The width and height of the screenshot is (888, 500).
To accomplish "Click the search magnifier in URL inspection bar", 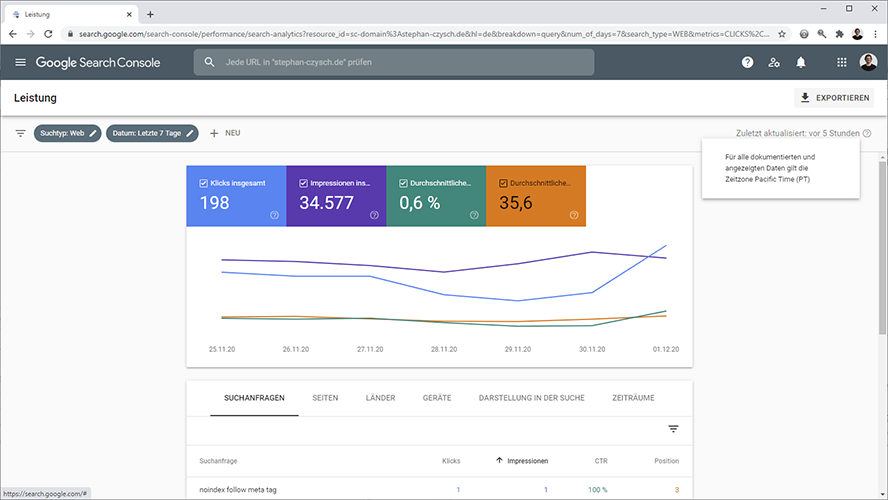I will coord(209,62).
